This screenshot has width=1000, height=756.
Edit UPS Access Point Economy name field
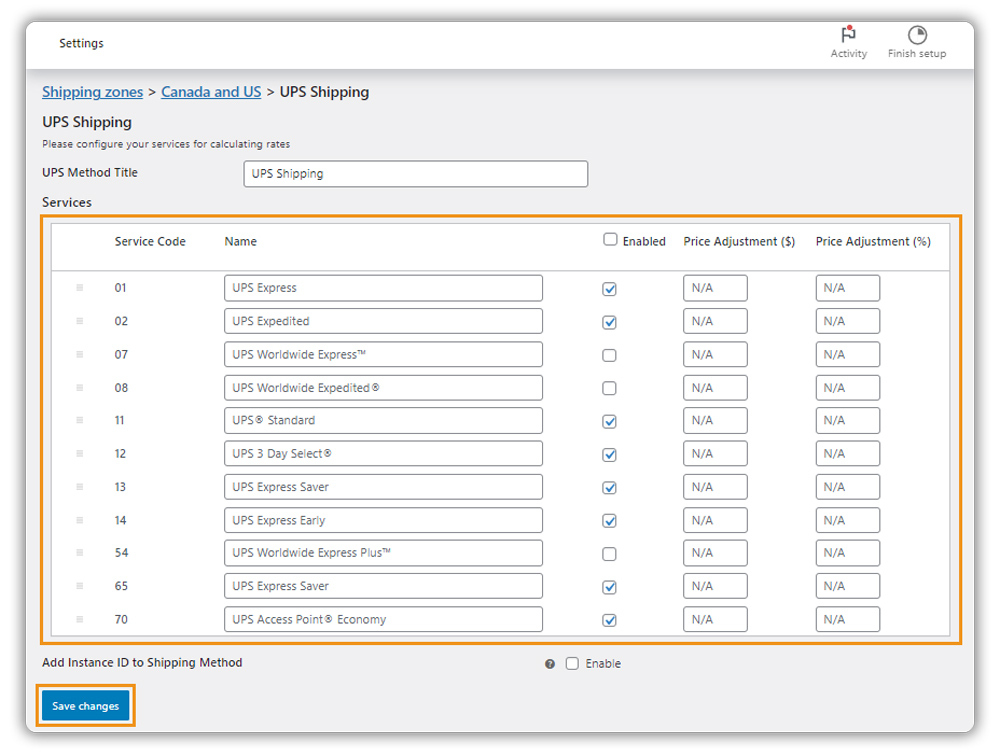pos(383,619)
